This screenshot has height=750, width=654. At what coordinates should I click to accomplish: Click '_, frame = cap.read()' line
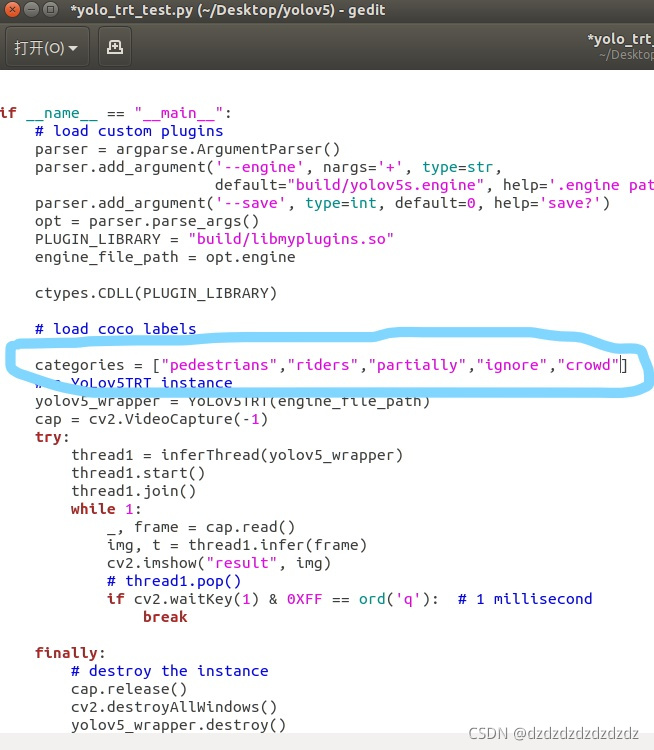(x=201, y=528)
